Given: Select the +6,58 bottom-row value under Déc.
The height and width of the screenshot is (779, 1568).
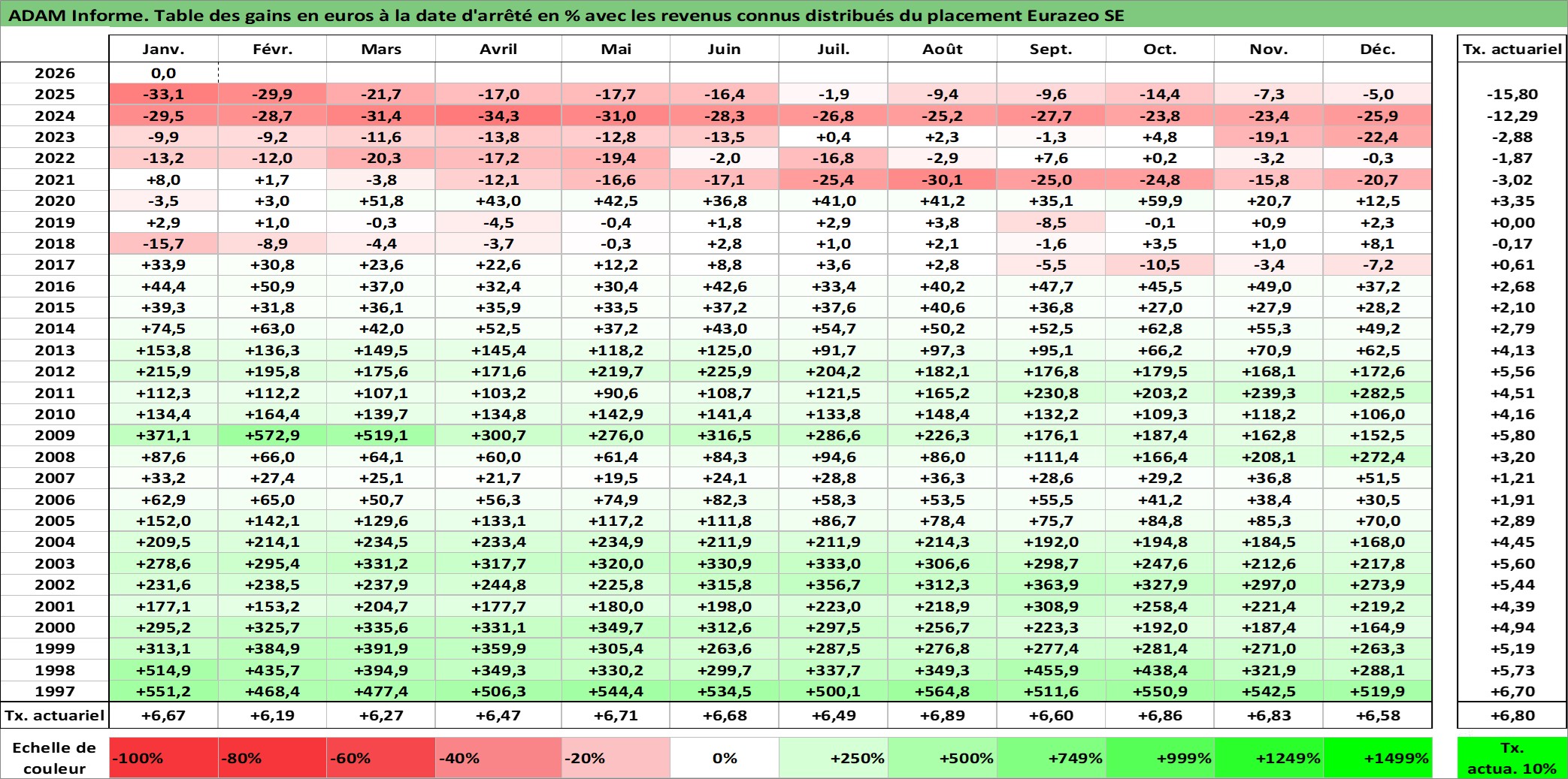Looking at the screenshot, I should [1378, 715].
